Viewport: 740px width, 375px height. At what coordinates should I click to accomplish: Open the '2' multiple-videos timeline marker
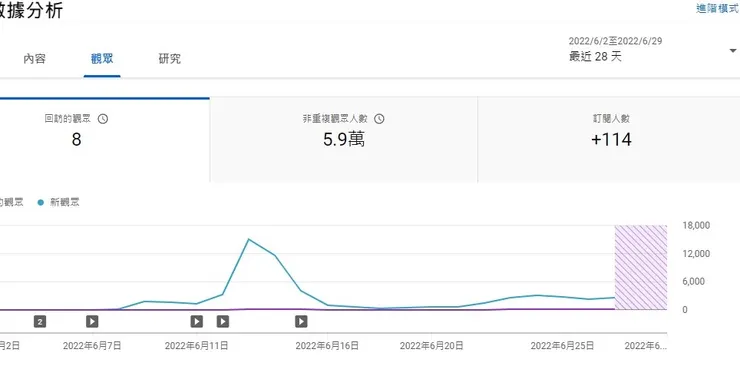pos(40,322)
